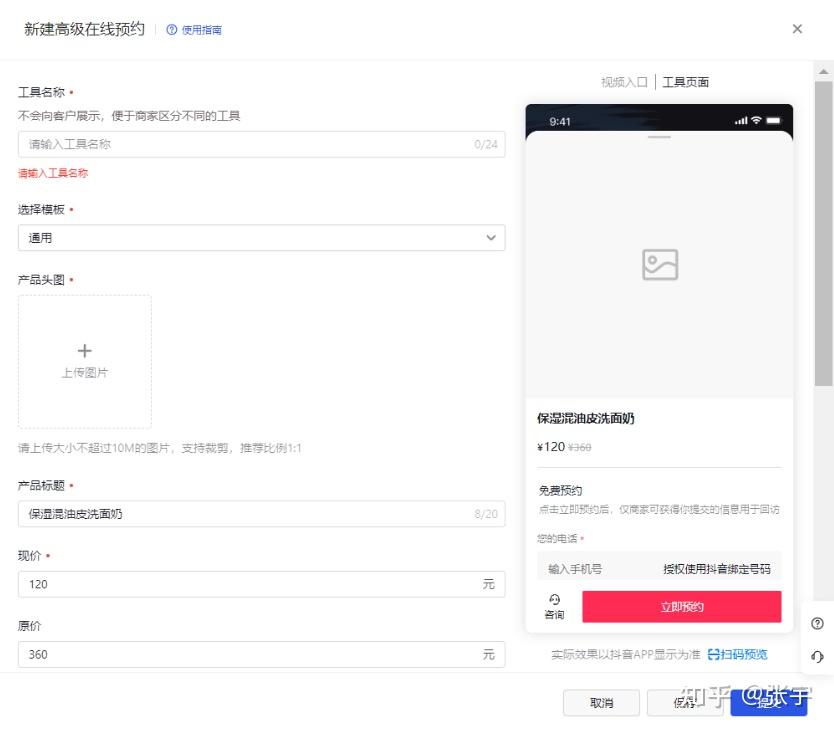Click the 扫码预览 scan icon
The width and height of the screenshot is (834, 730).
click(713, 654)
